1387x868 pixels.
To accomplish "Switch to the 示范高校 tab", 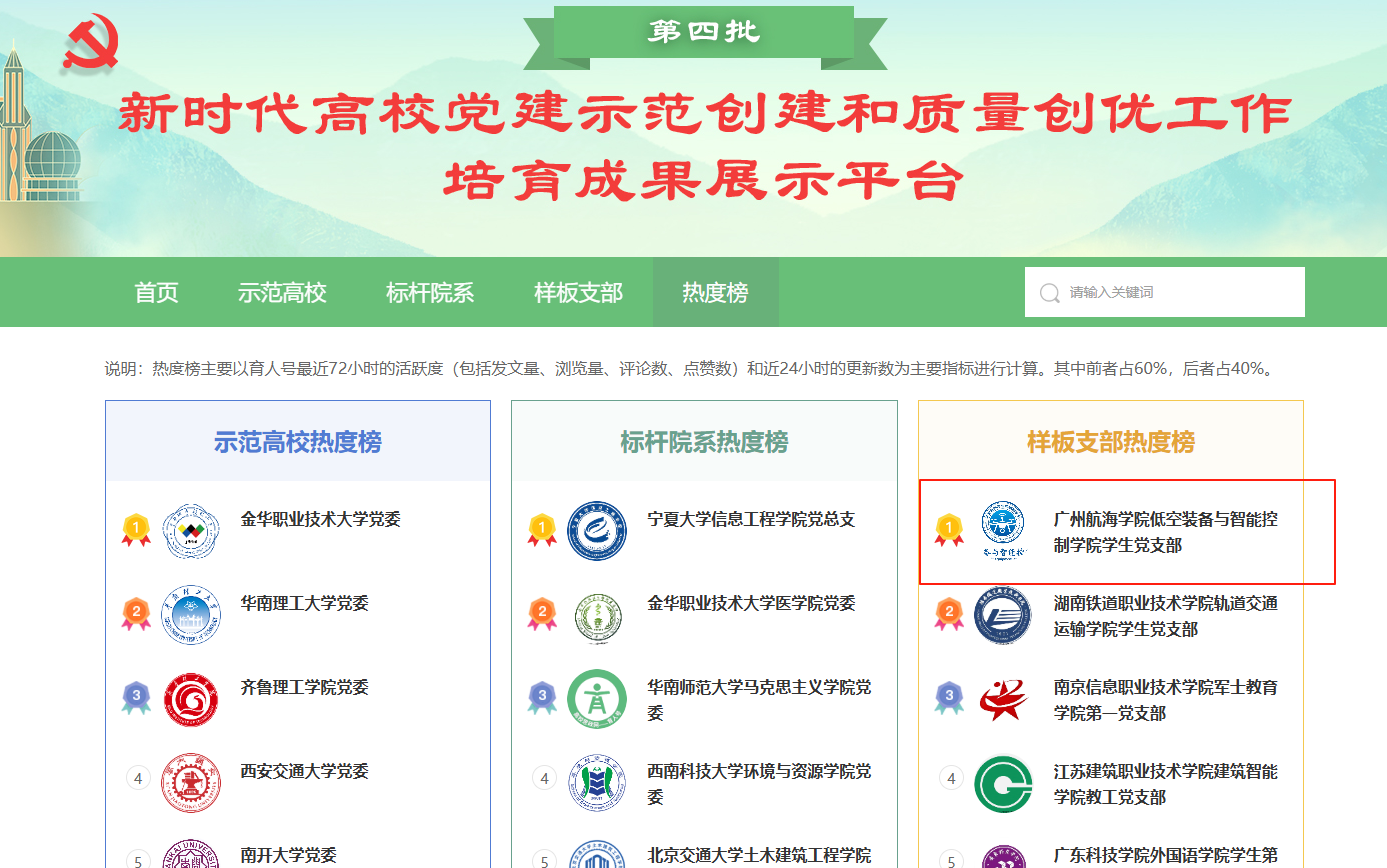I will click(282, 293).
